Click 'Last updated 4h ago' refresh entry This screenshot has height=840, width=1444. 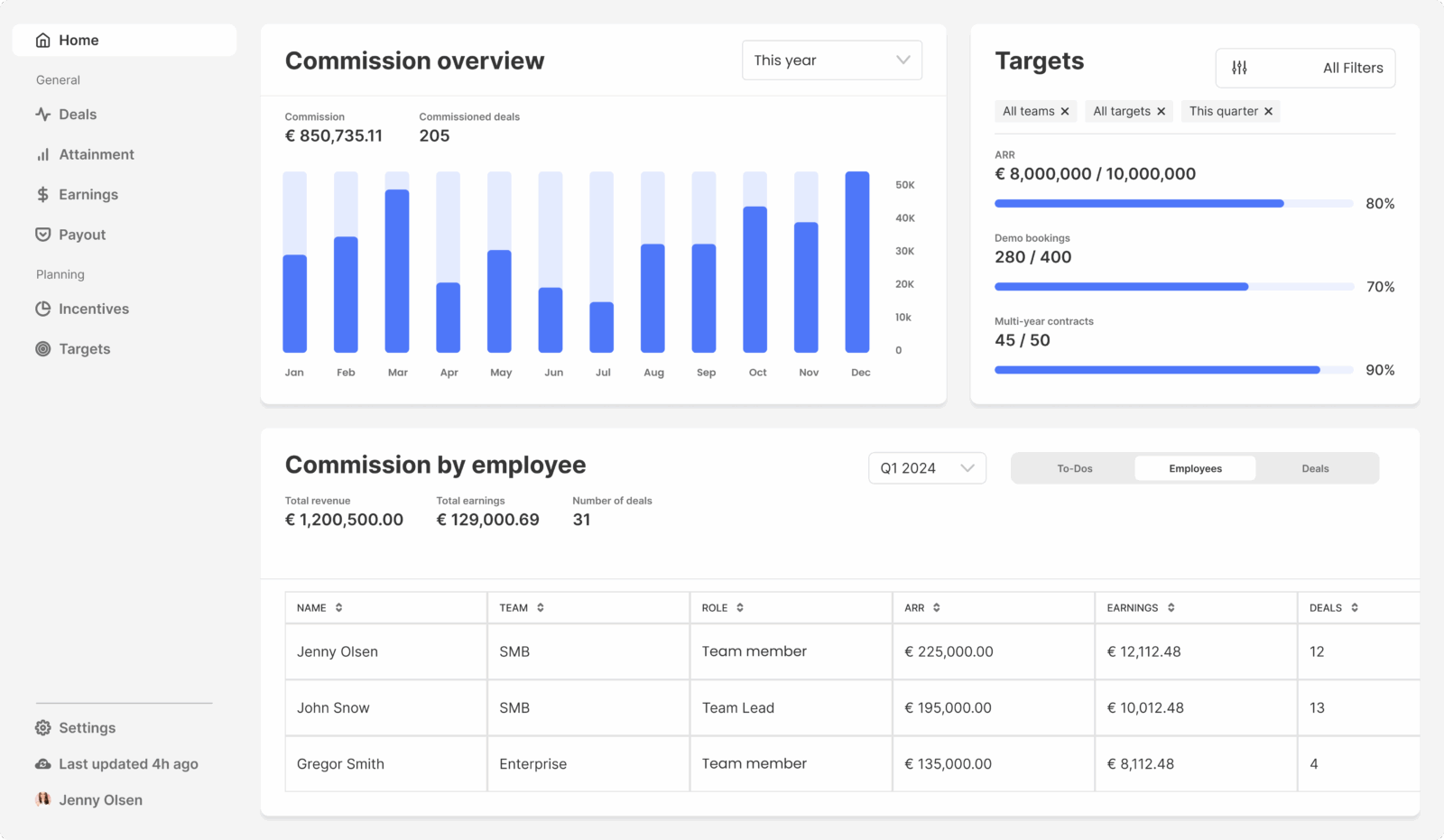click(x=126, y=764)
